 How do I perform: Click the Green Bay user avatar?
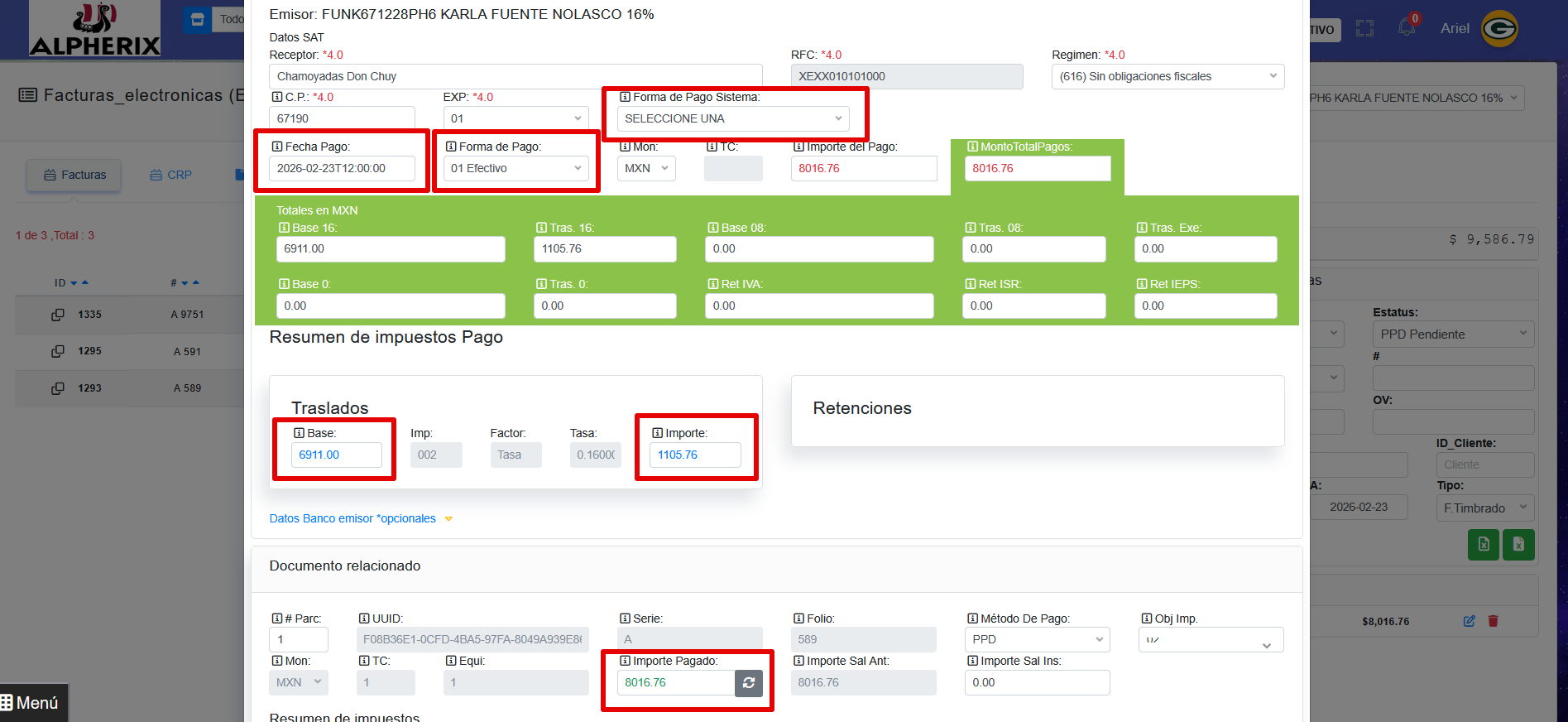point(1499,29)
